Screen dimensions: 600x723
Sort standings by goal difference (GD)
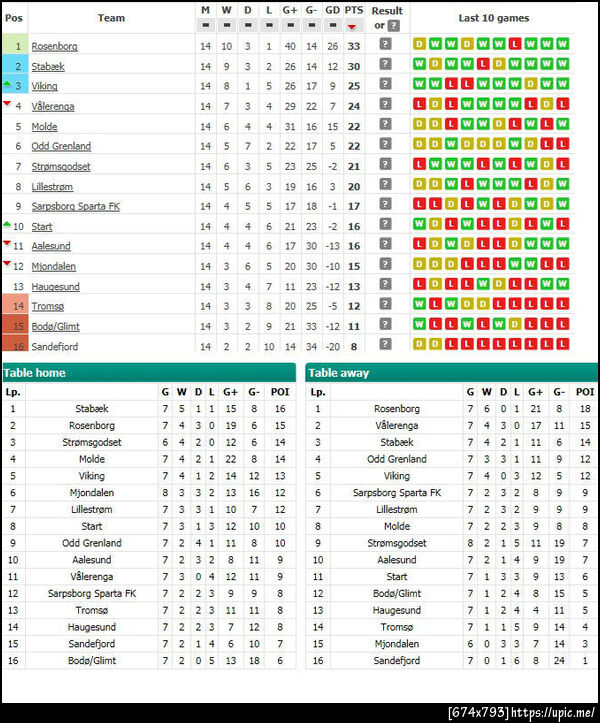click(332, 26)
